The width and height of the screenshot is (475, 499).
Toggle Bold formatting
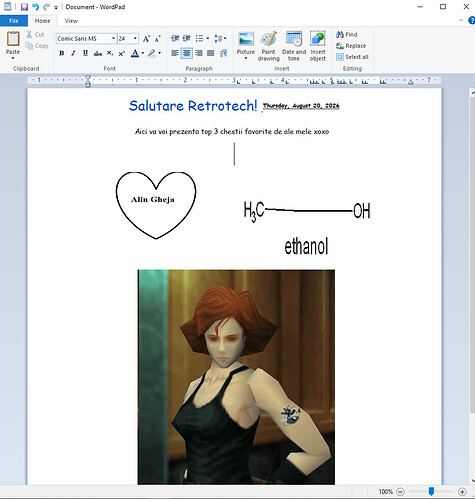point(62,53)
